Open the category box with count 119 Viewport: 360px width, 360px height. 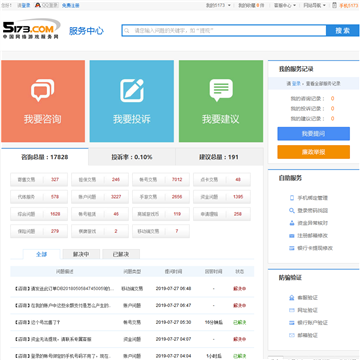coord(161,214)
